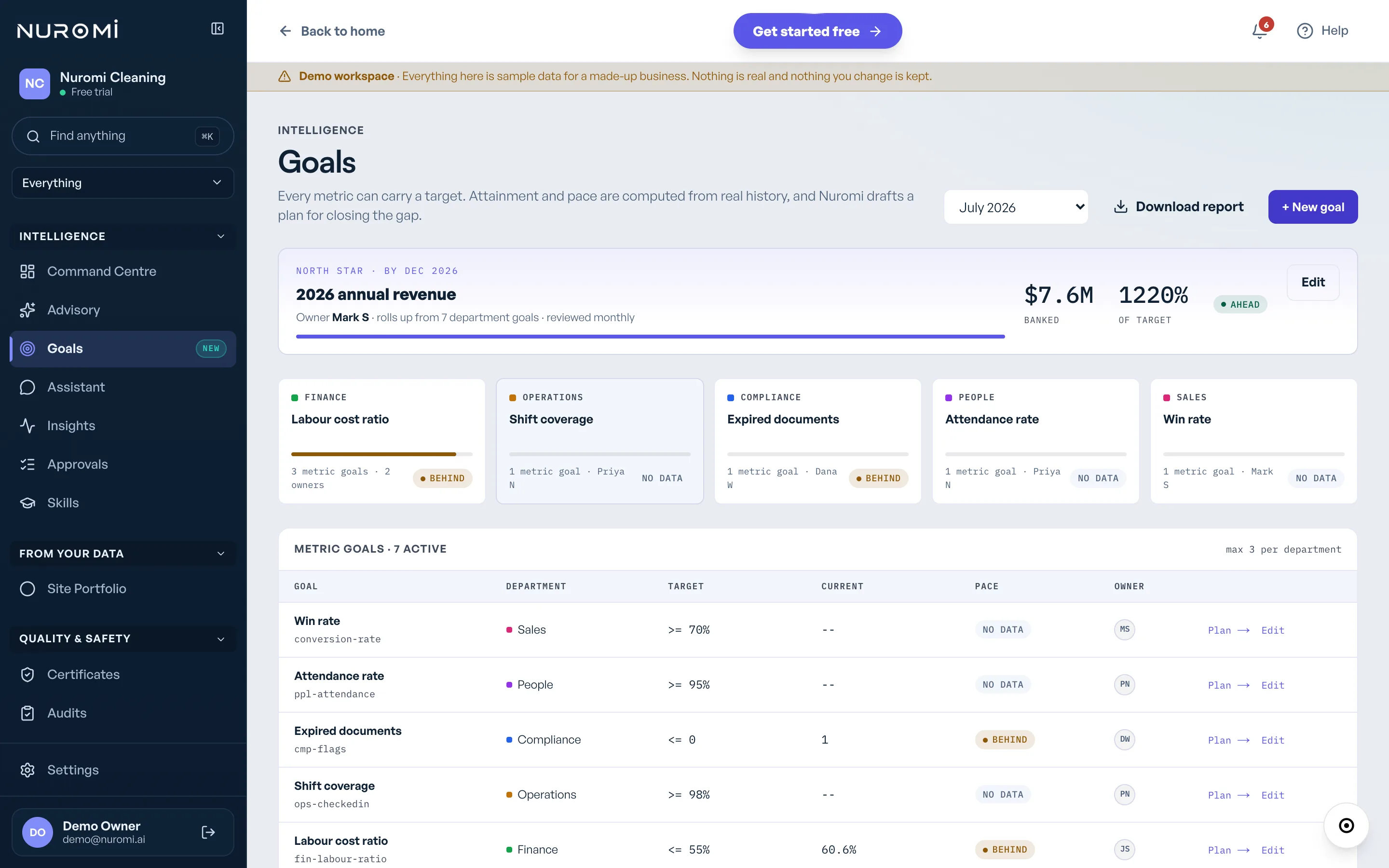Focus the Find anything search field
The image size is (1389, 868).
click(x=123, y=136)
